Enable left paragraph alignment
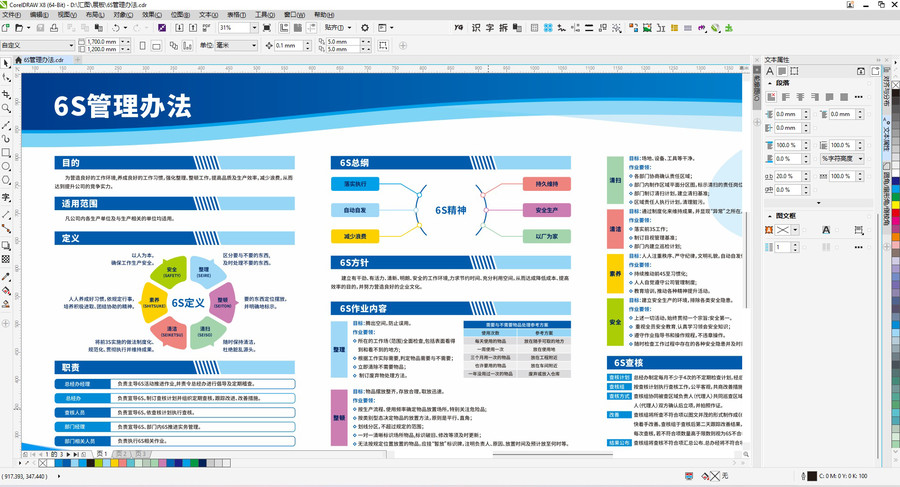 (x=786, y=97)
